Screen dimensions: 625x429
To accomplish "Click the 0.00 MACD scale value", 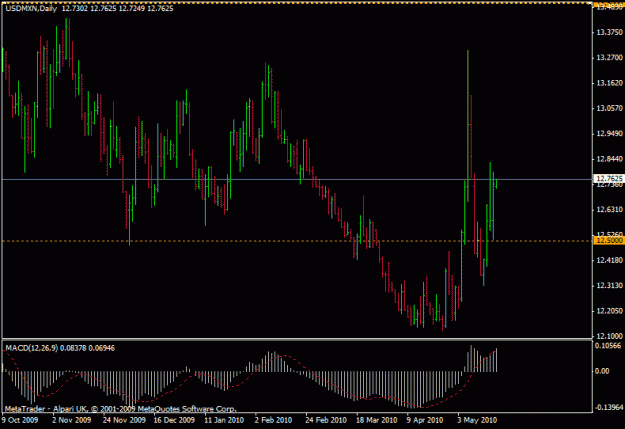I will pyautogui.click(x=602, y=371).
